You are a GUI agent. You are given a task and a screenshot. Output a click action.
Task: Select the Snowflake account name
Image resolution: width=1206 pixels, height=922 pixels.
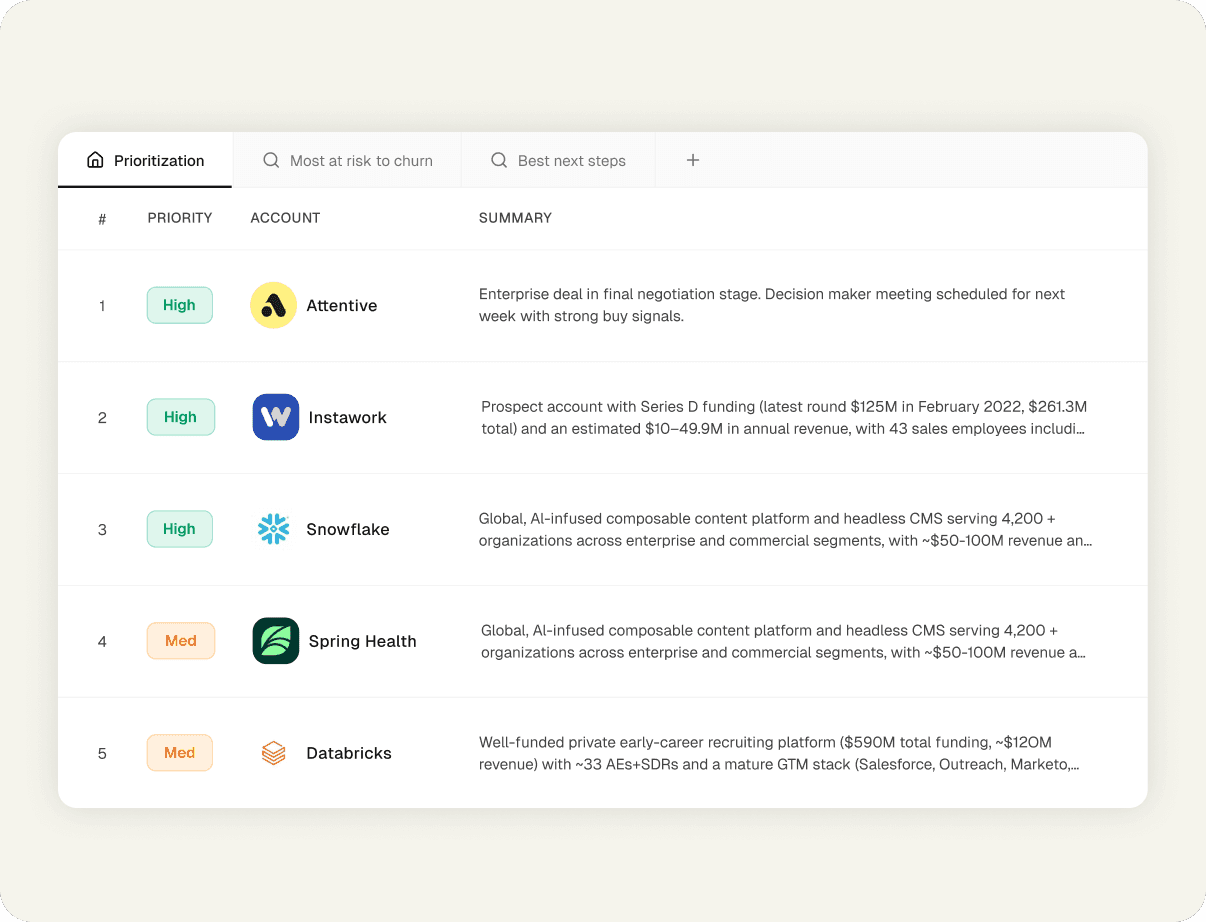pos(348,530)
